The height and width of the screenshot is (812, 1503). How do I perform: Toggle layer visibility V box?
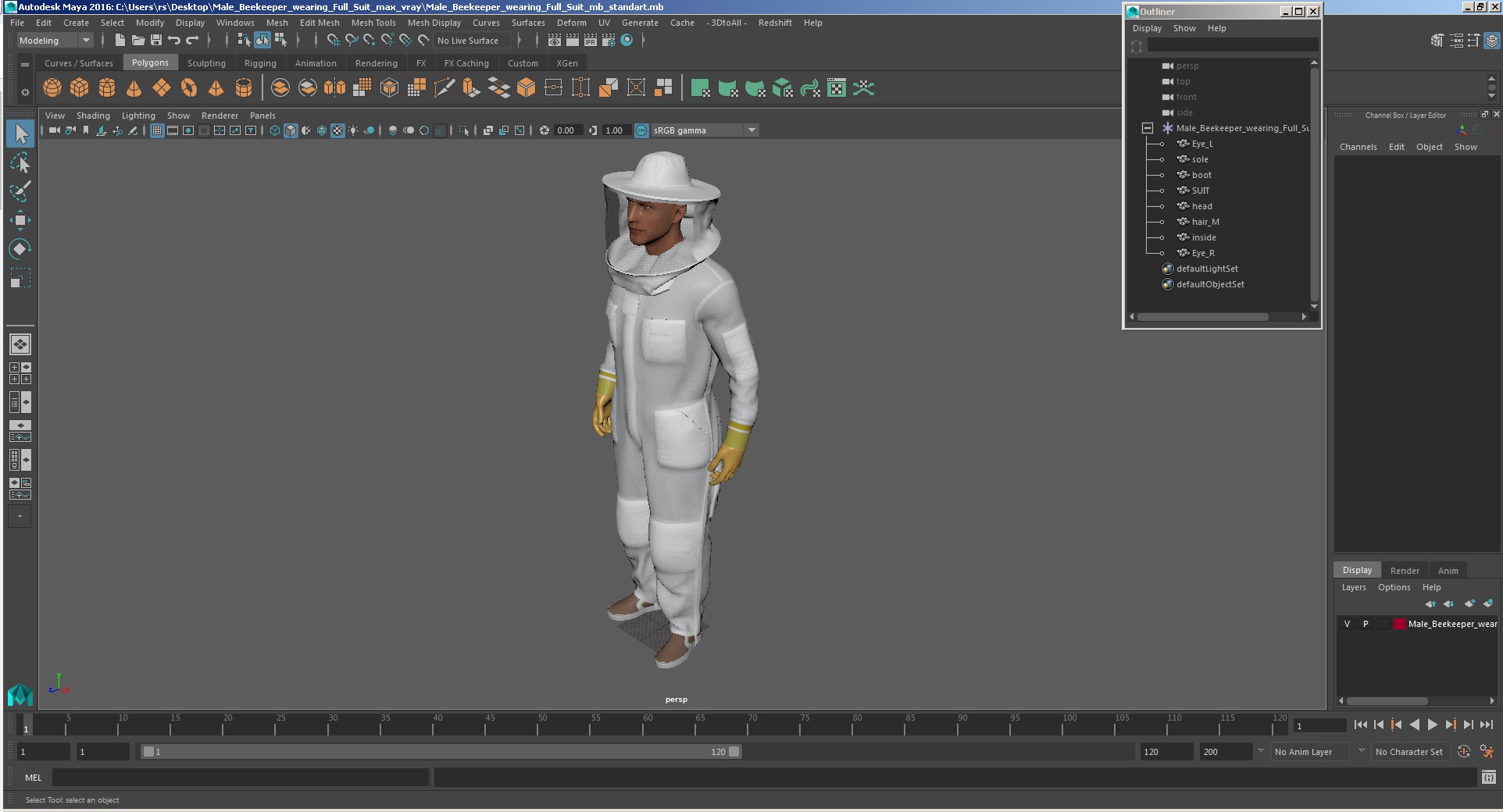coord(1347,624)
